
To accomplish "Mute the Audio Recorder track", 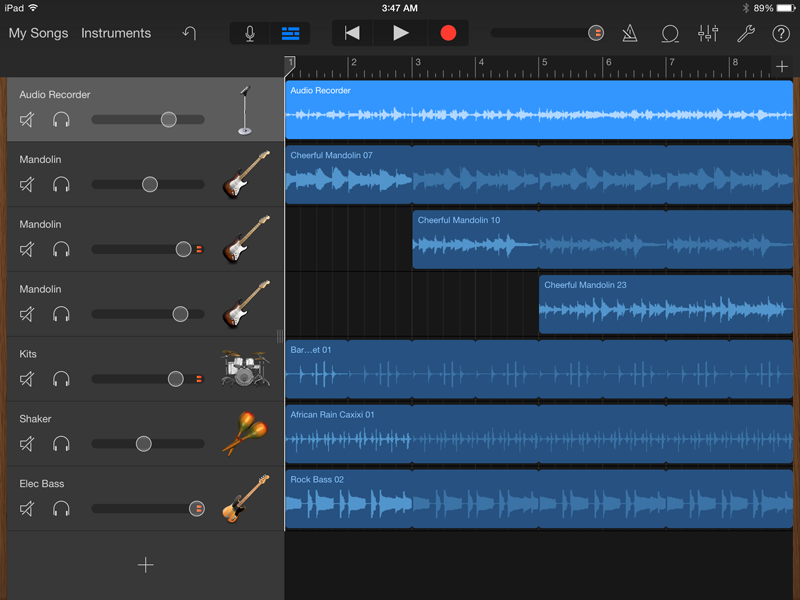I will (27, 119).
